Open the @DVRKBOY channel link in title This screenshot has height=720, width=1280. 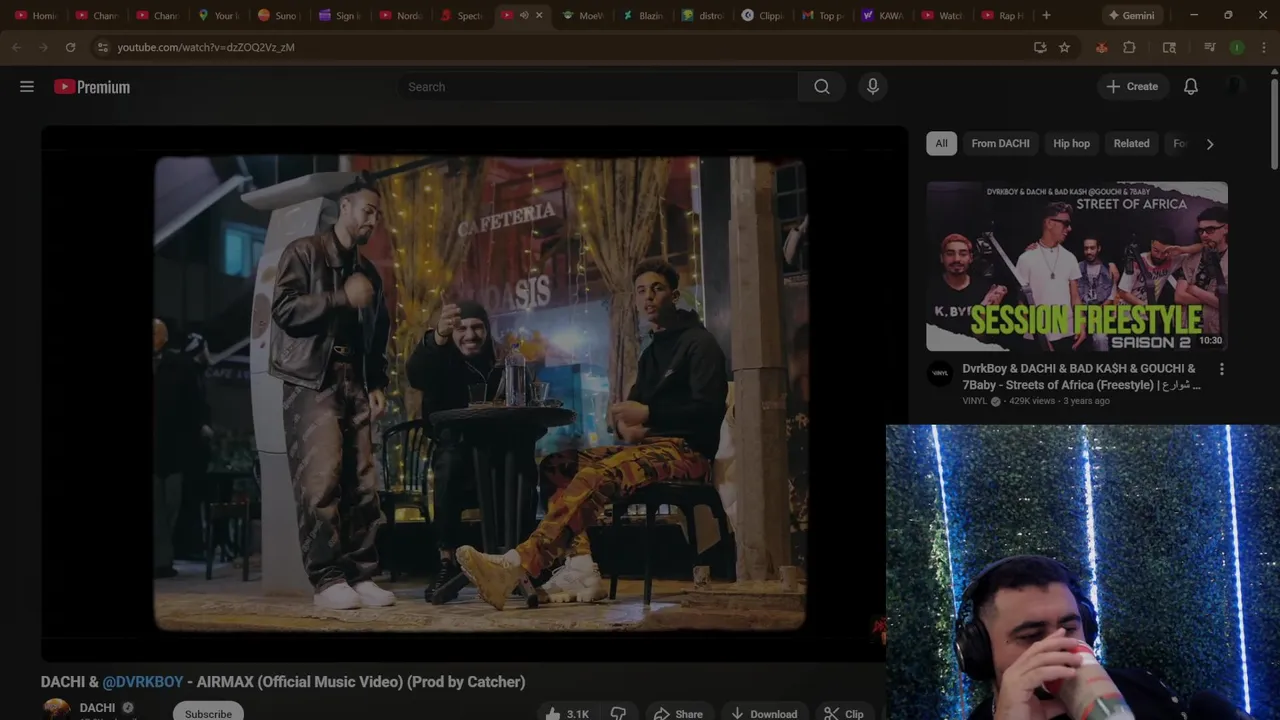point(143,682)
